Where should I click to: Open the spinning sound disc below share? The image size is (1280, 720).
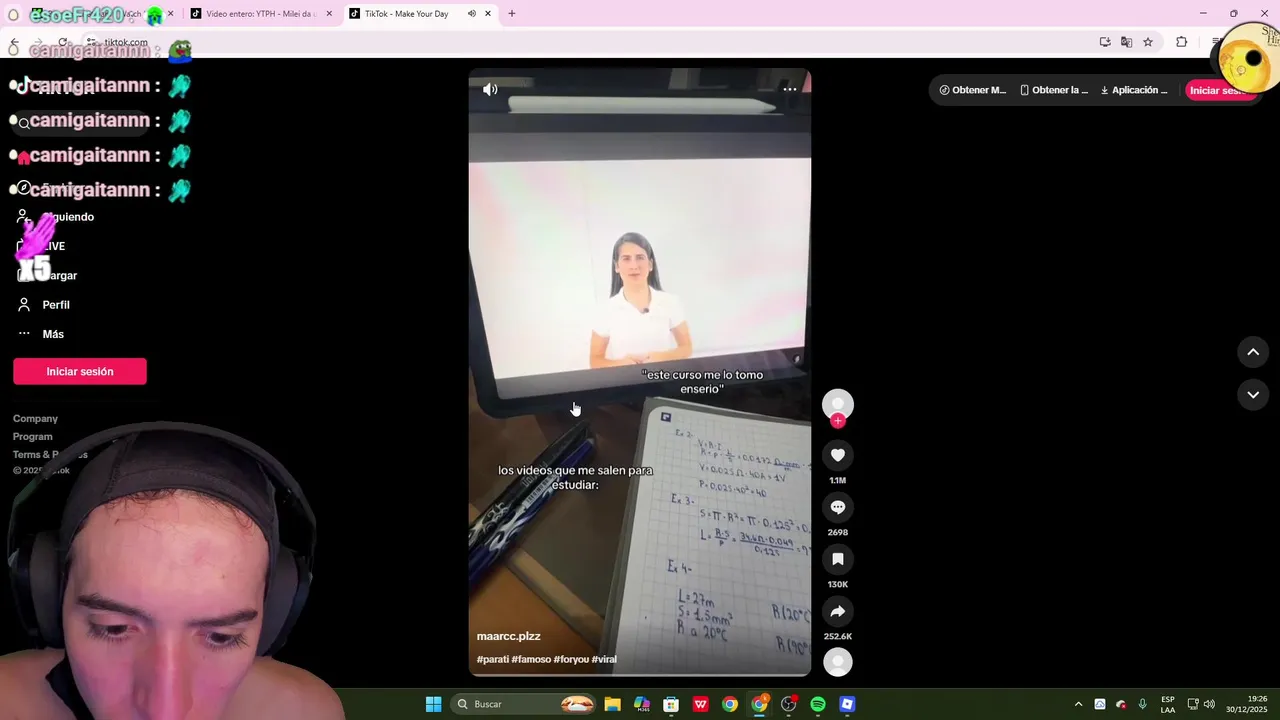coord(838,662)
